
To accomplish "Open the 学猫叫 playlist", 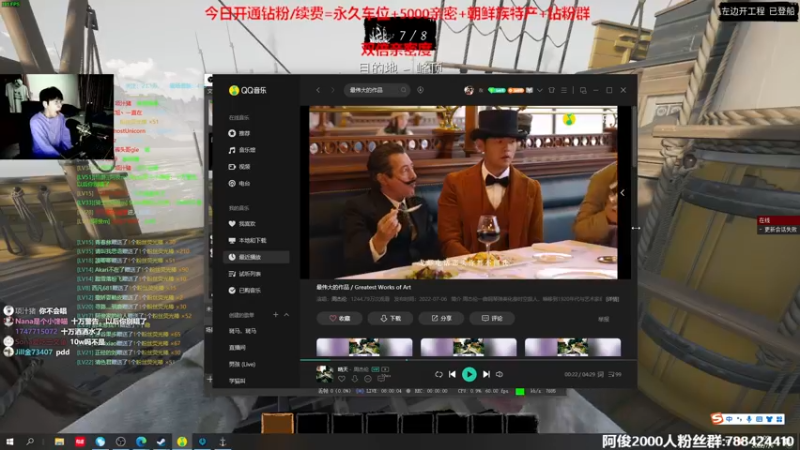I will (237, 381).
